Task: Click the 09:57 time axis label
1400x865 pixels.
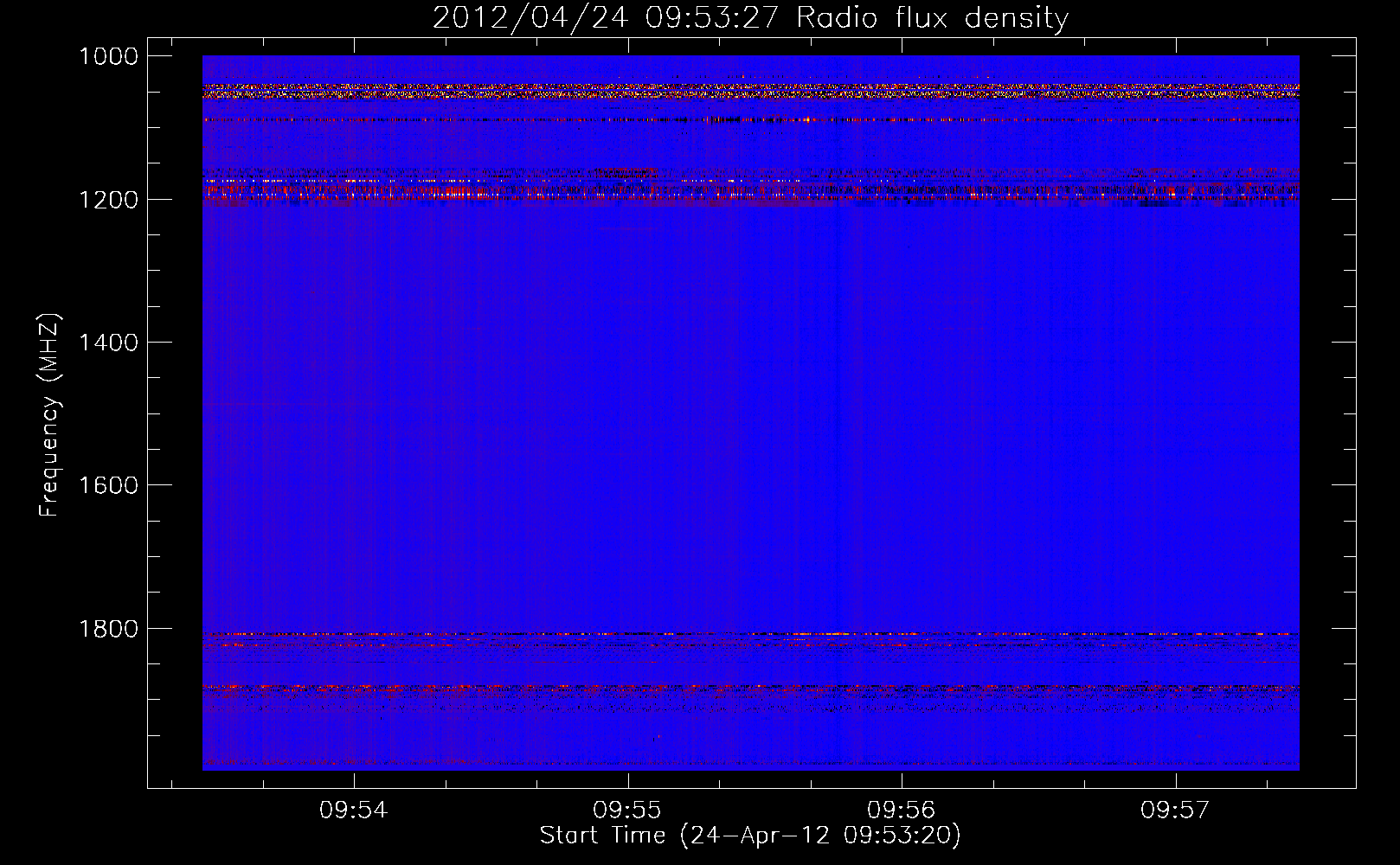Action: coord(1175,811)
